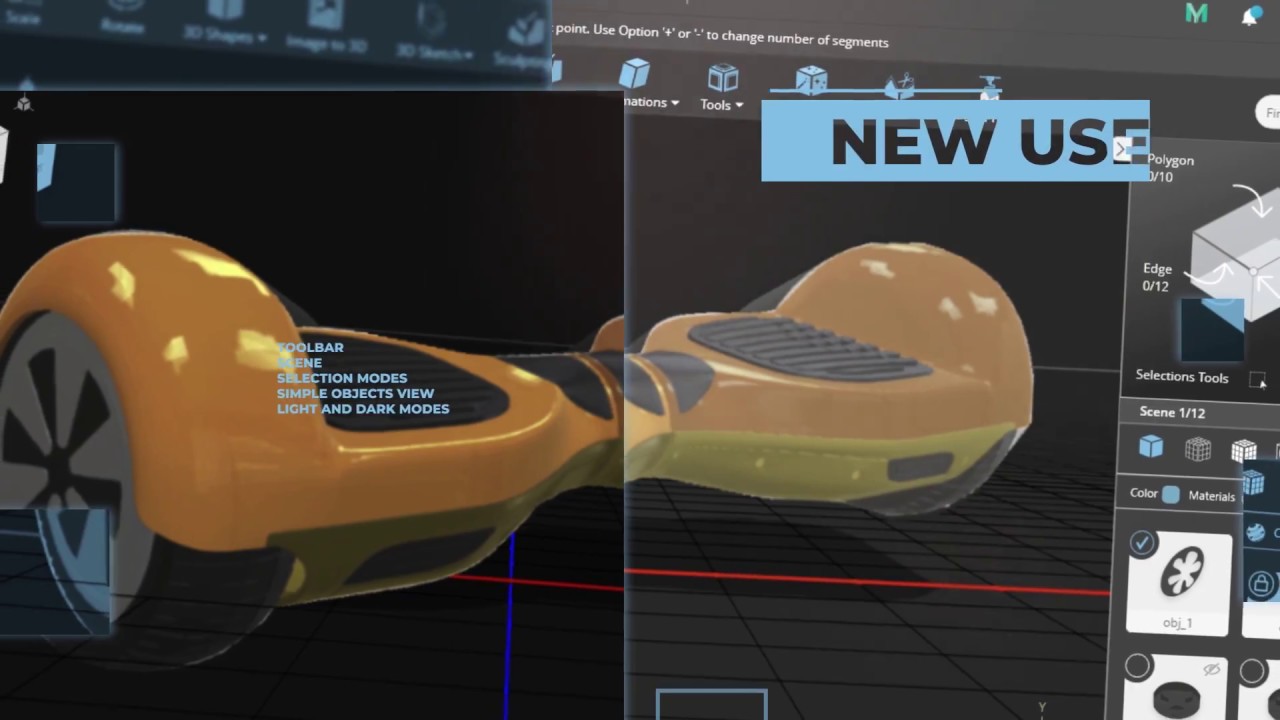This screenshot has width=1280, height=720.
Task: Collapse the right panel with arrow
Action: [1123, 149]
